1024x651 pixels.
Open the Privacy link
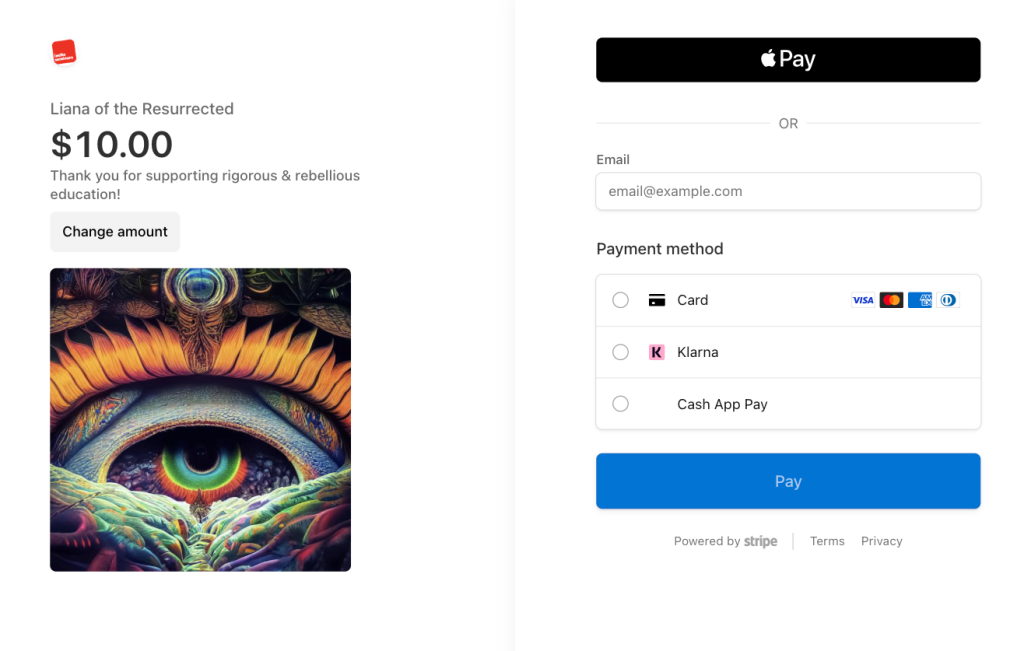(881, 541)
